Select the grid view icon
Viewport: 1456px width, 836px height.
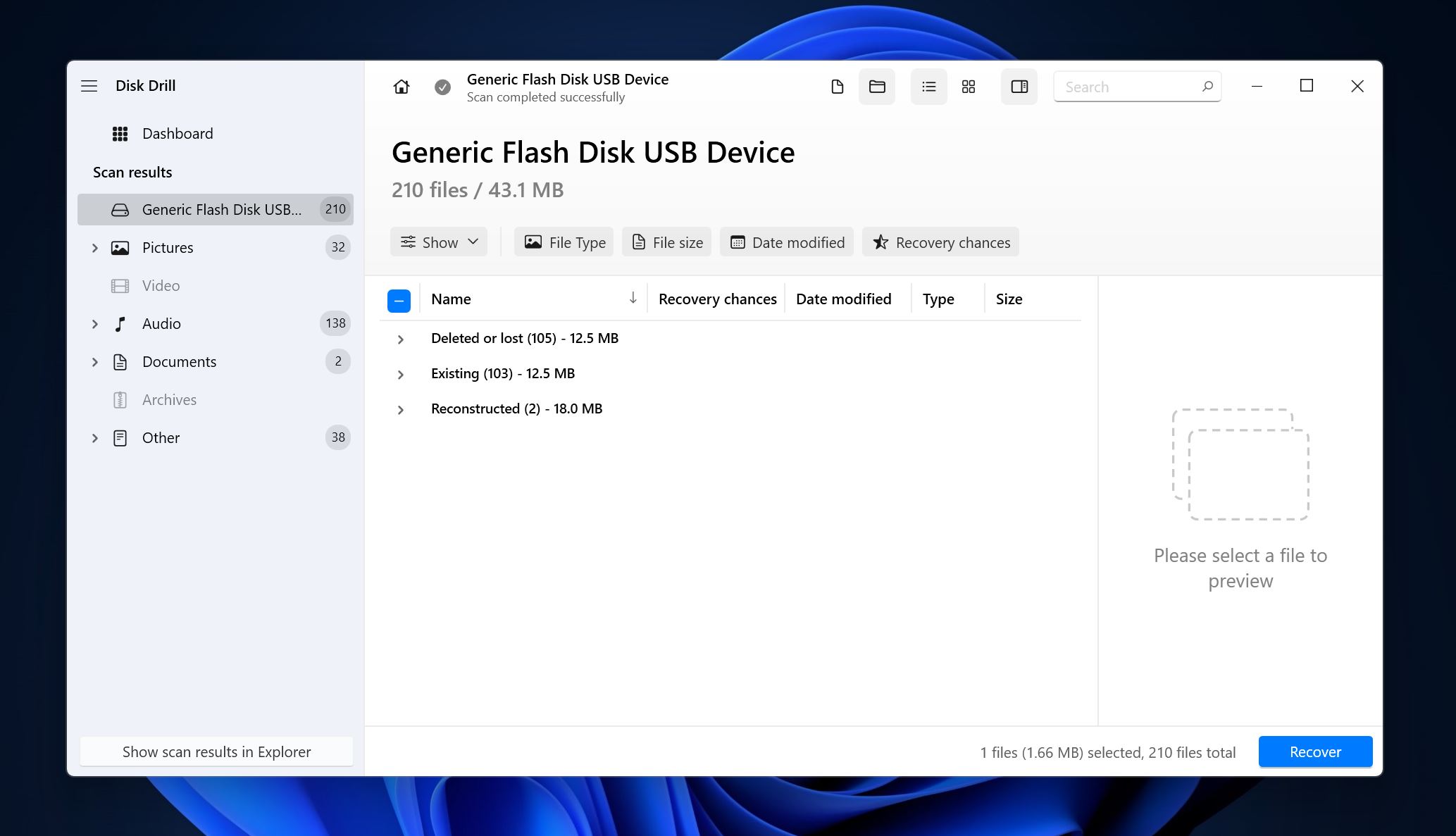(x=968, y=86)
